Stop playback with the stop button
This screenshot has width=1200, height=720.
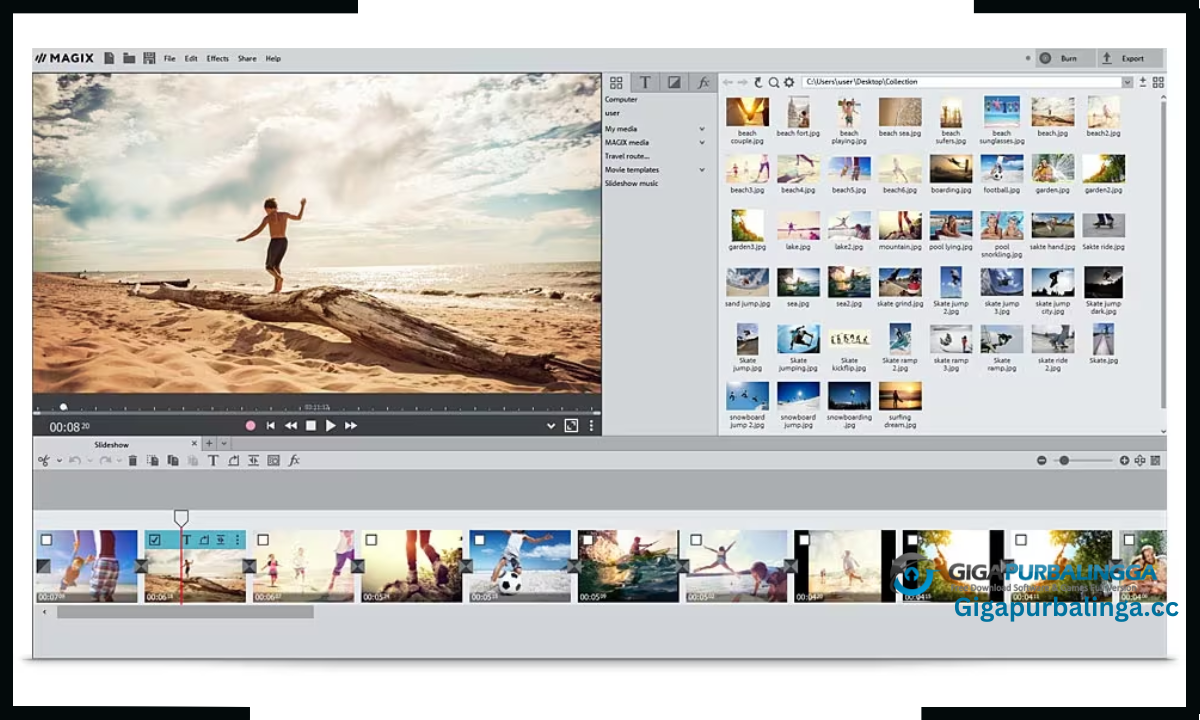pyautogui.click(x=311, y=425)
